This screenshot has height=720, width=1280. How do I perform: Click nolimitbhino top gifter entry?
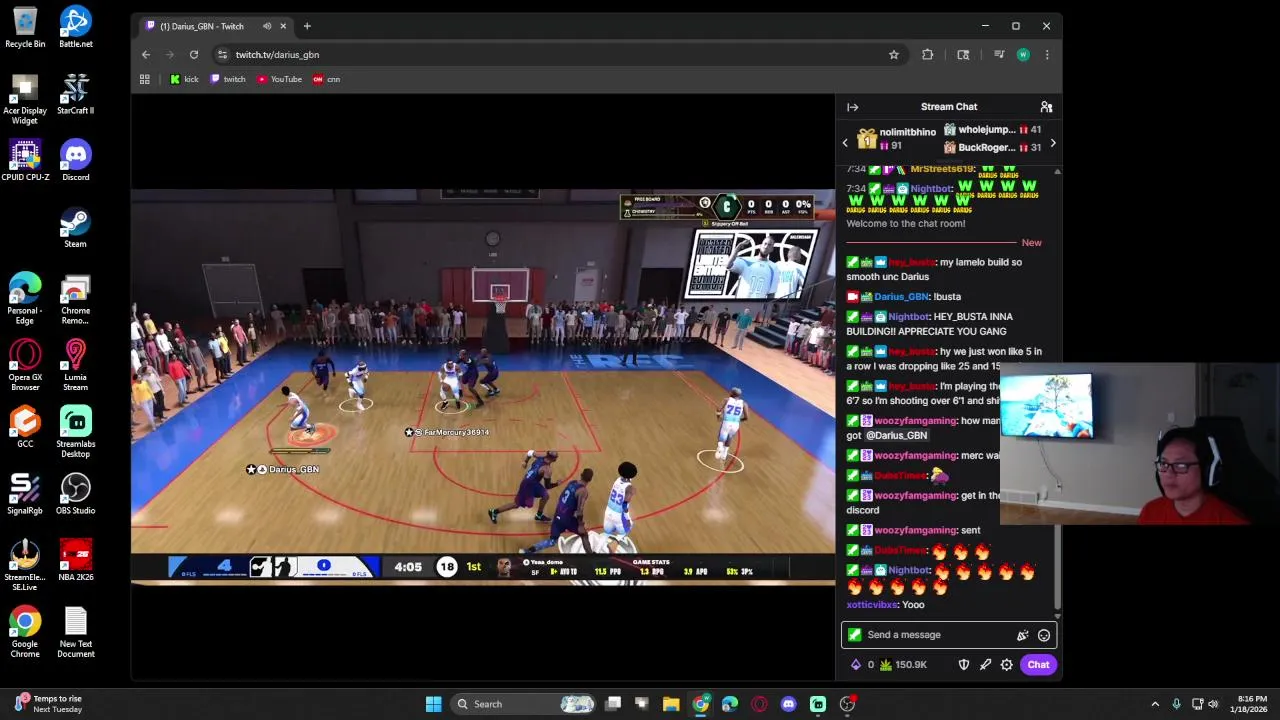tap(896, 139)
